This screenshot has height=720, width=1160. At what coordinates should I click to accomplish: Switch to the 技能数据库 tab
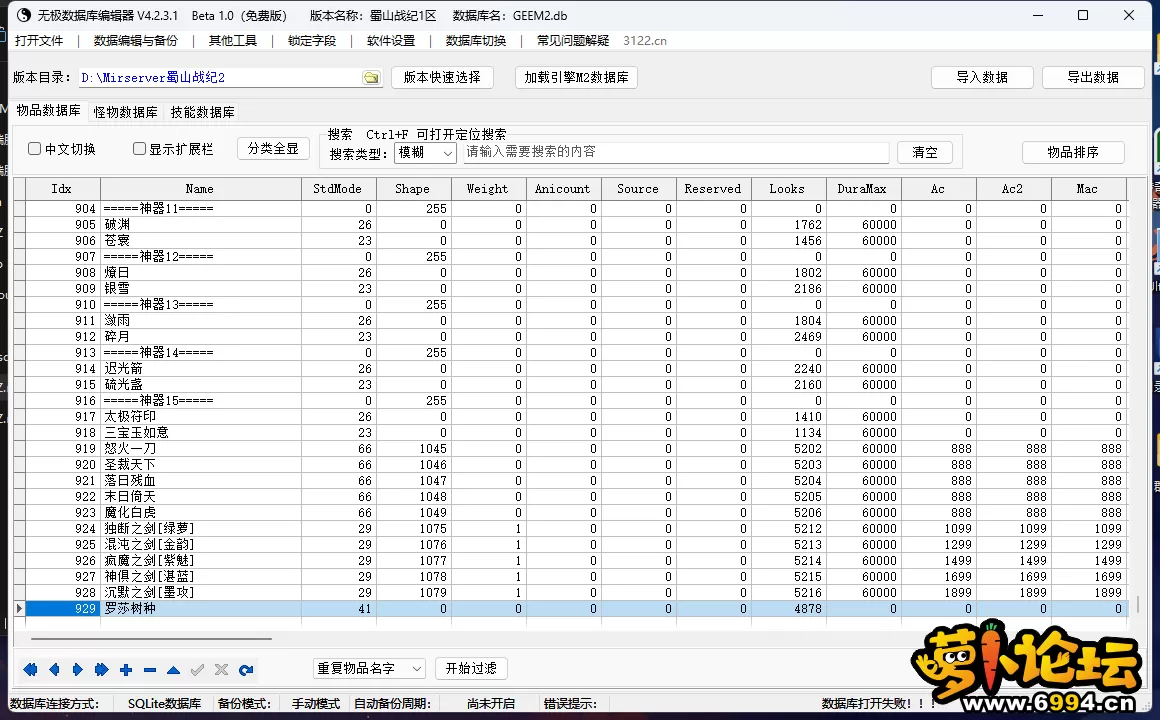[202, 112]
